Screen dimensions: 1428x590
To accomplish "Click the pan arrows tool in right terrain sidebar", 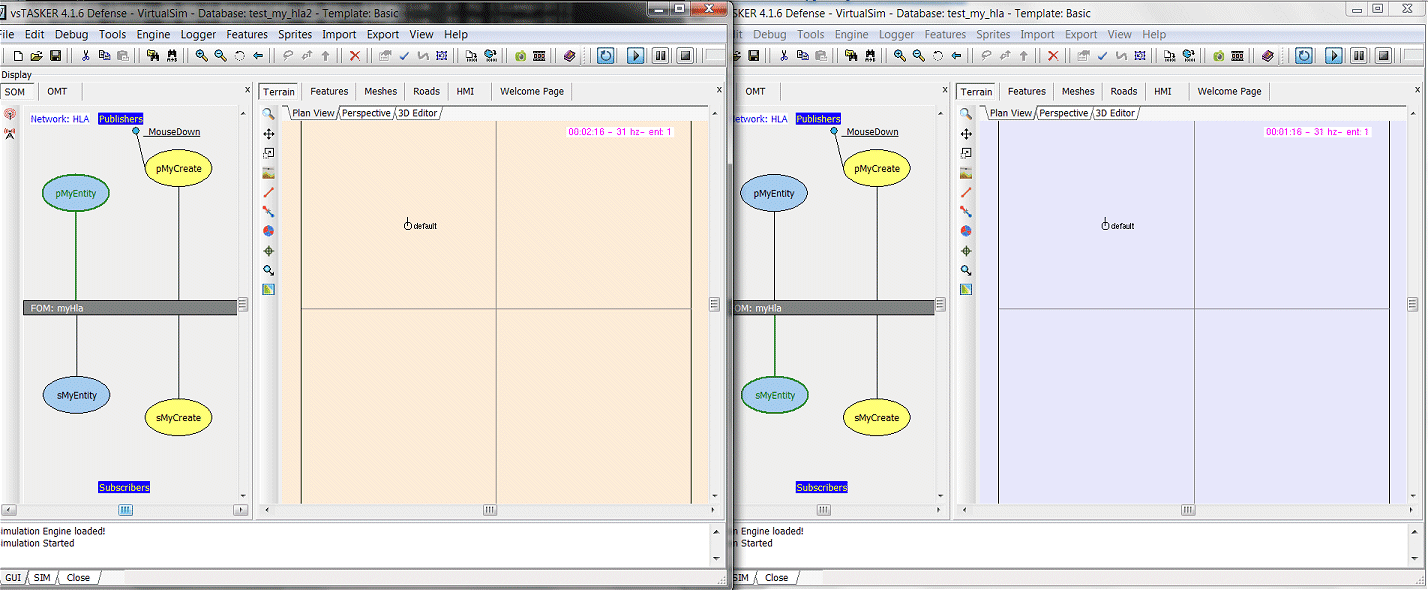I will coord(966,134).
